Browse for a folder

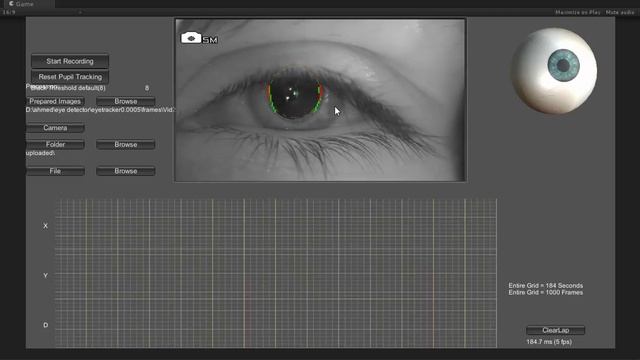coord(126,144)
